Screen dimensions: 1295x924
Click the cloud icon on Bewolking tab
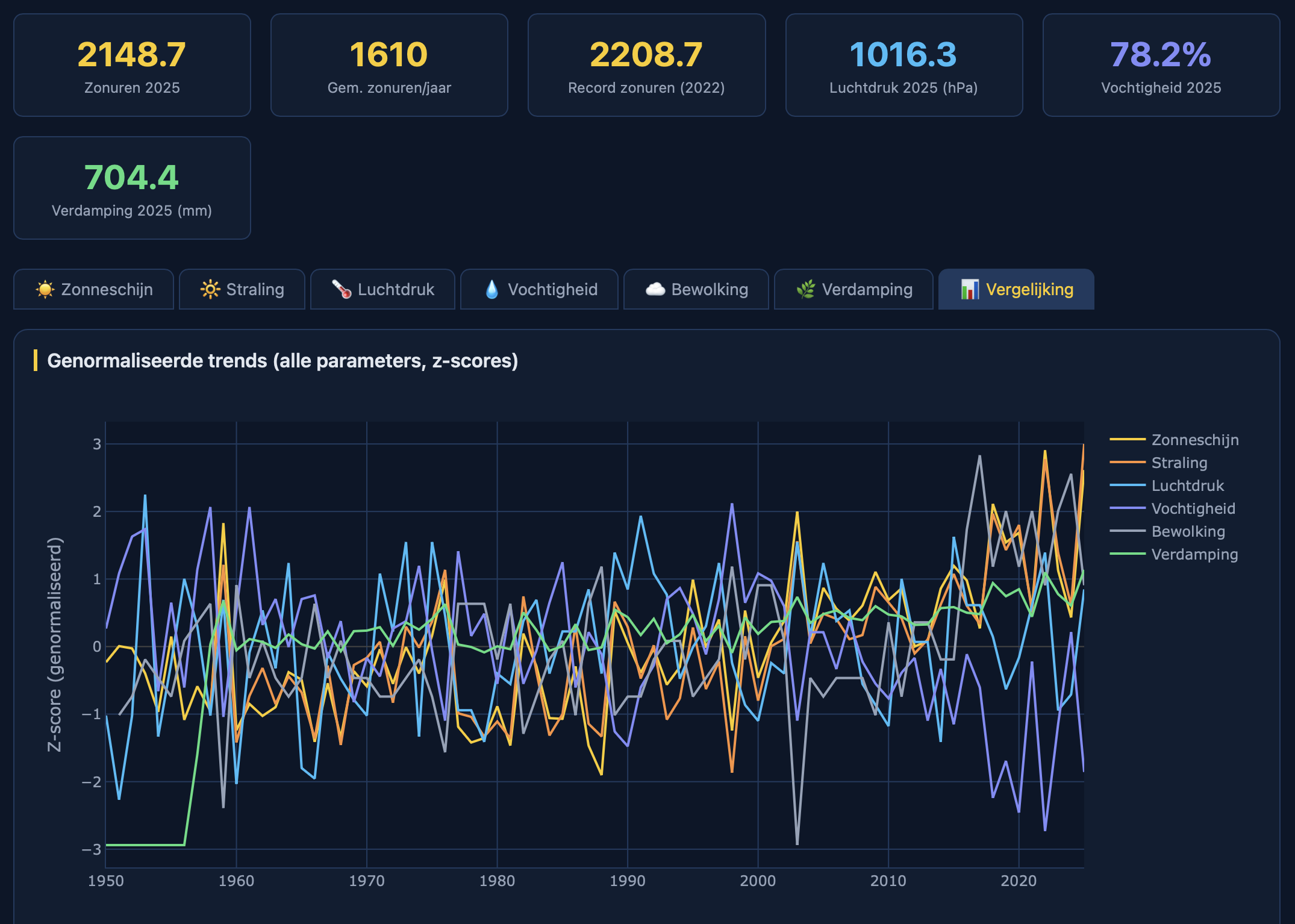coord(655,290)
